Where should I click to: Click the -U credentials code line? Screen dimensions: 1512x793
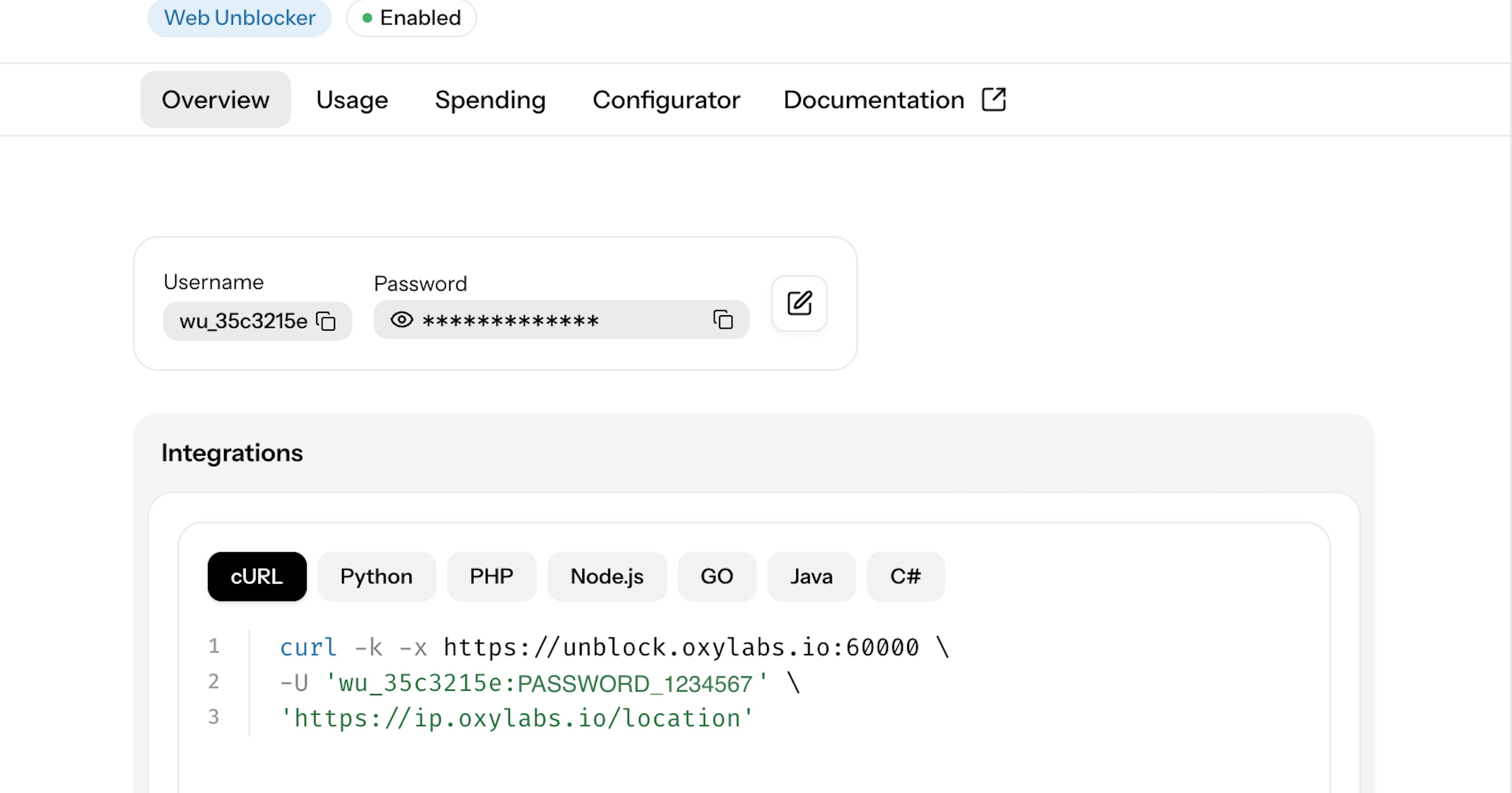click(x=540, y=683)
